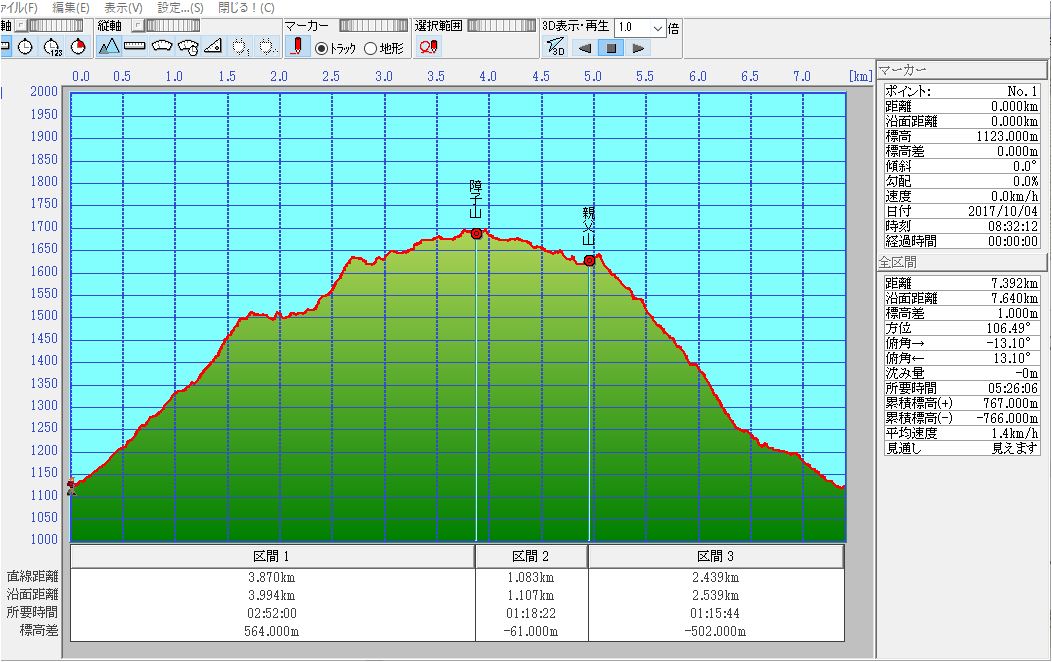Image resolution: width=1052 pixels, height=662 pixels.
Task: Select the ruler vertical-axis icon
Action: click(135, 47)
